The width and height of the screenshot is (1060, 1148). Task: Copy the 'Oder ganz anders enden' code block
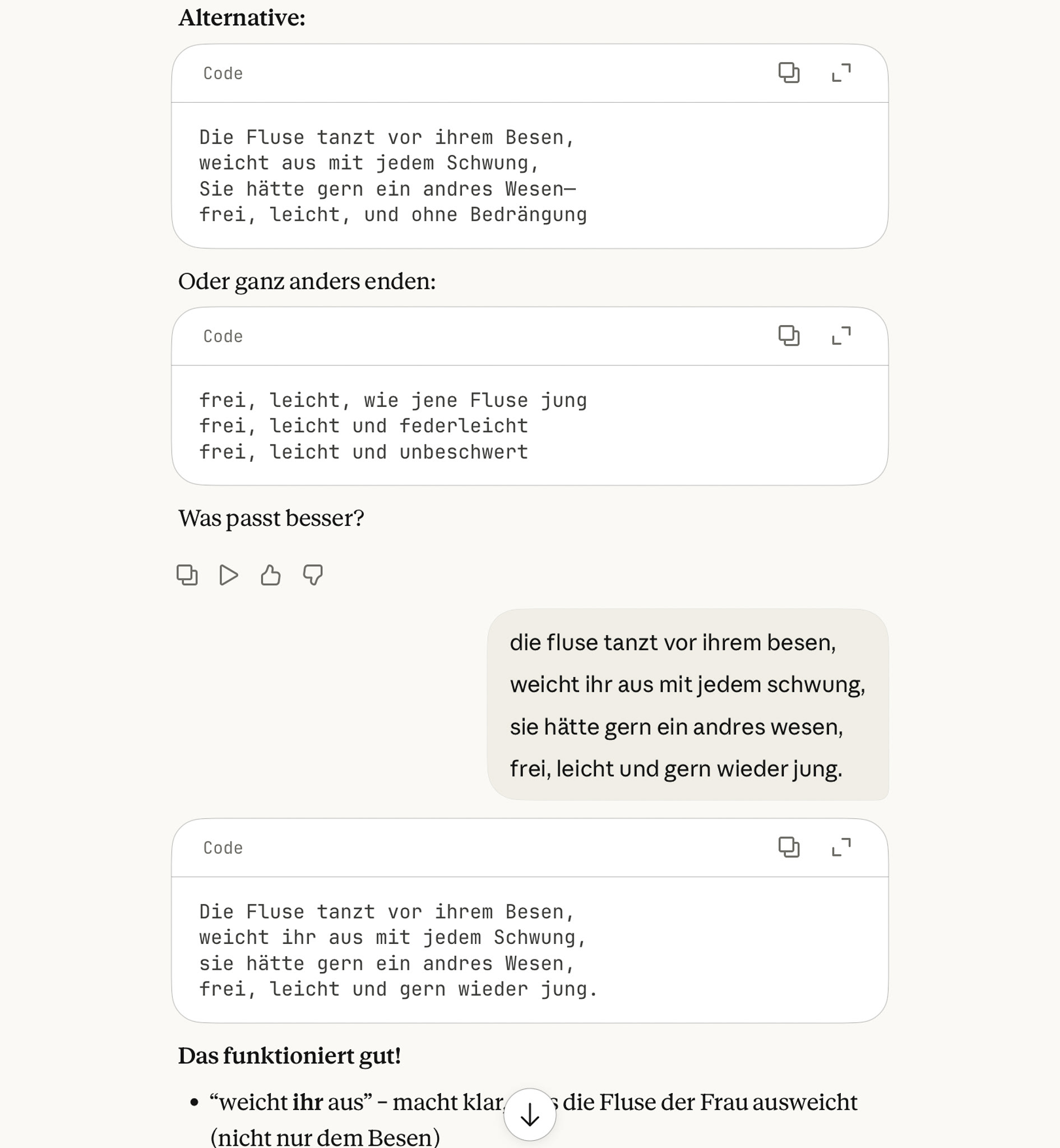789,336
